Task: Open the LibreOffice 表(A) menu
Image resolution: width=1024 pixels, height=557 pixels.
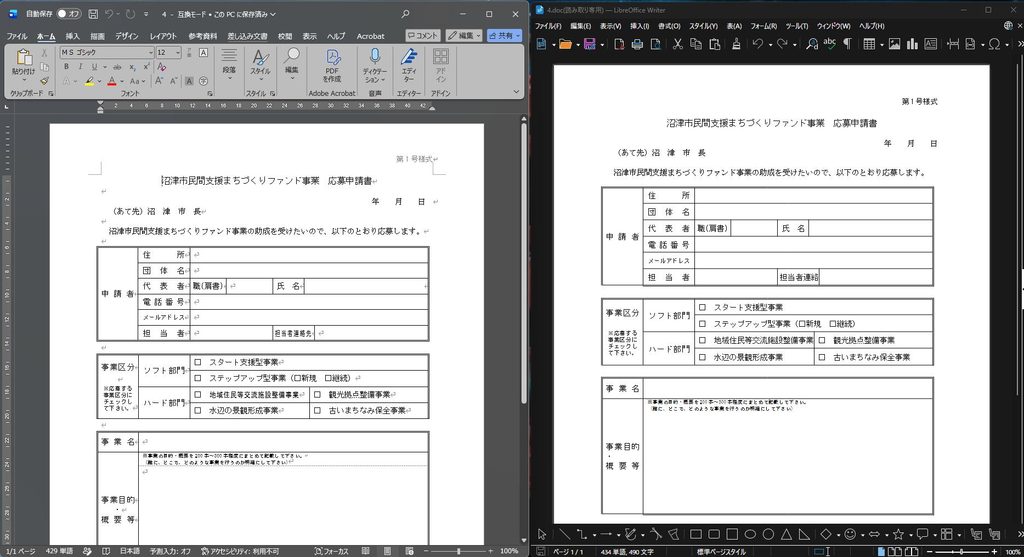Action: (x=734, y=26)
